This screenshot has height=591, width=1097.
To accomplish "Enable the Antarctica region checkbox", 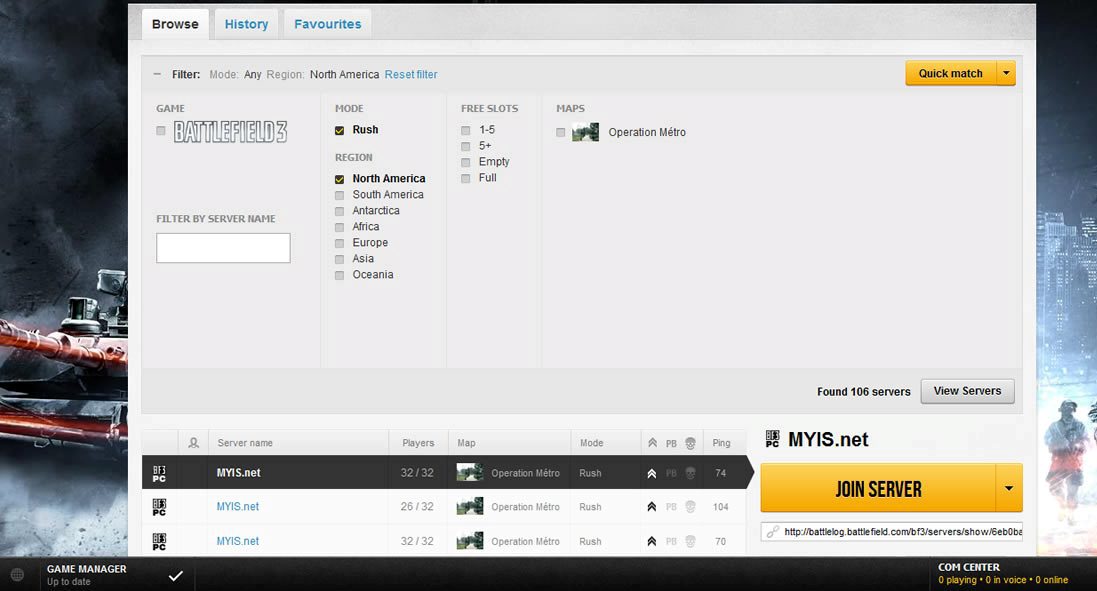I will (x=339, y=211).
